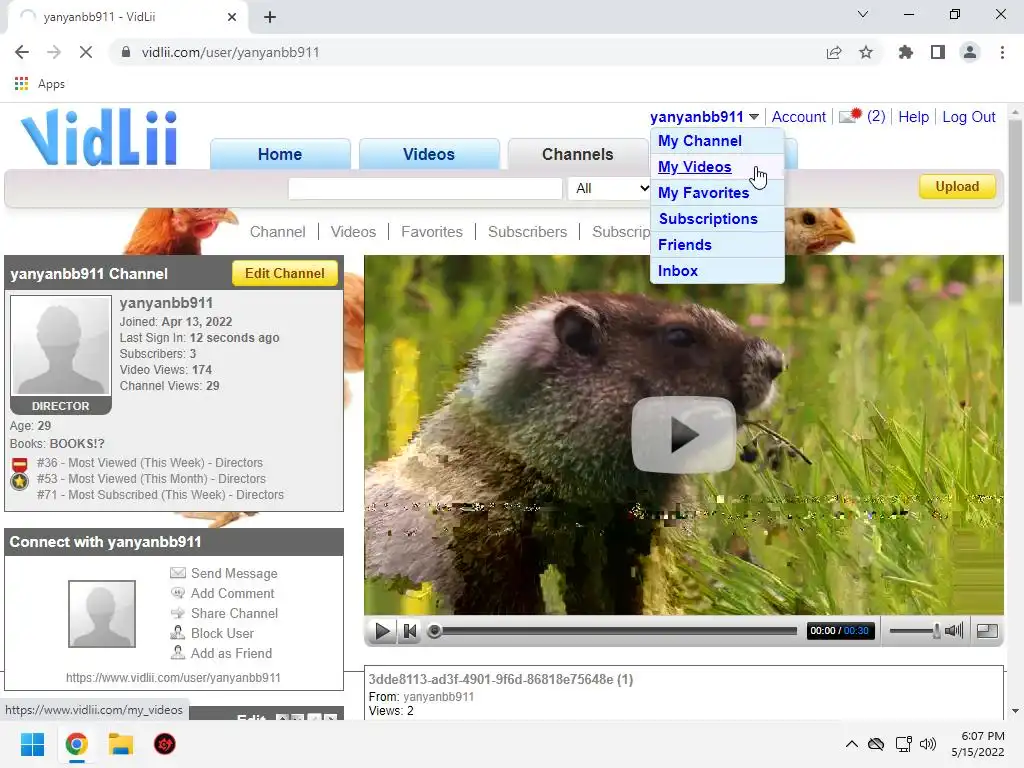Click the Add as Friend icon
The image size is (1024, 768).
tap(178, 652)
